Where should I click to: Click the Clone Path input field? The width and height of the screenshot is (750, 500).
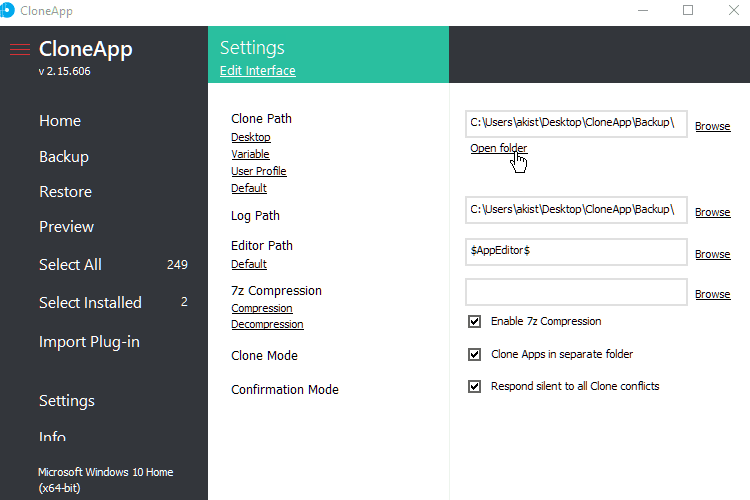coord(576,124)
